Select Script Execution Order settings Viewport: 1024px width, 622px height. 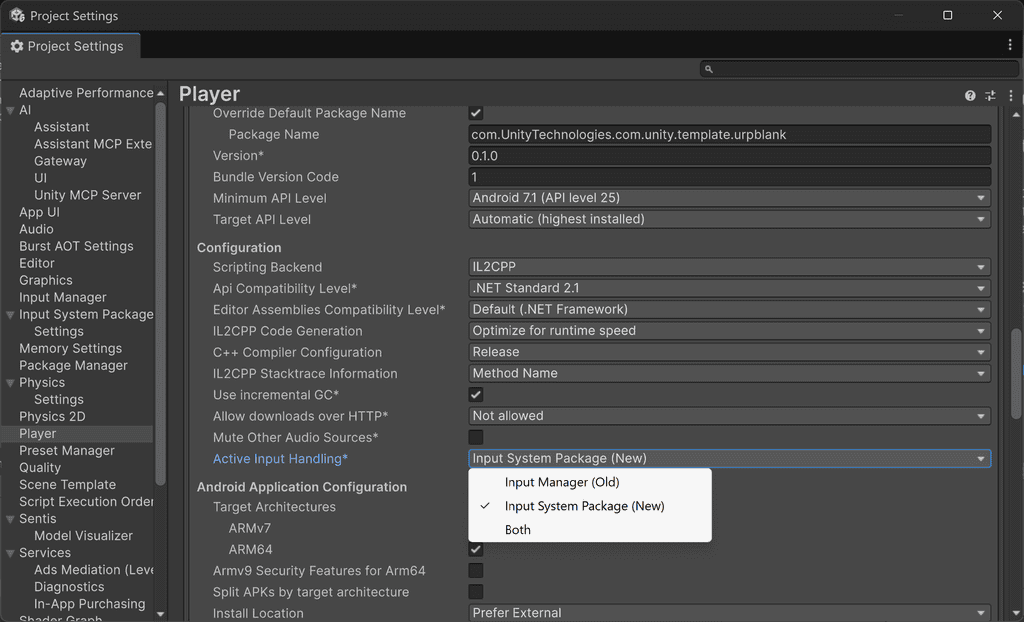click(86, 502)
